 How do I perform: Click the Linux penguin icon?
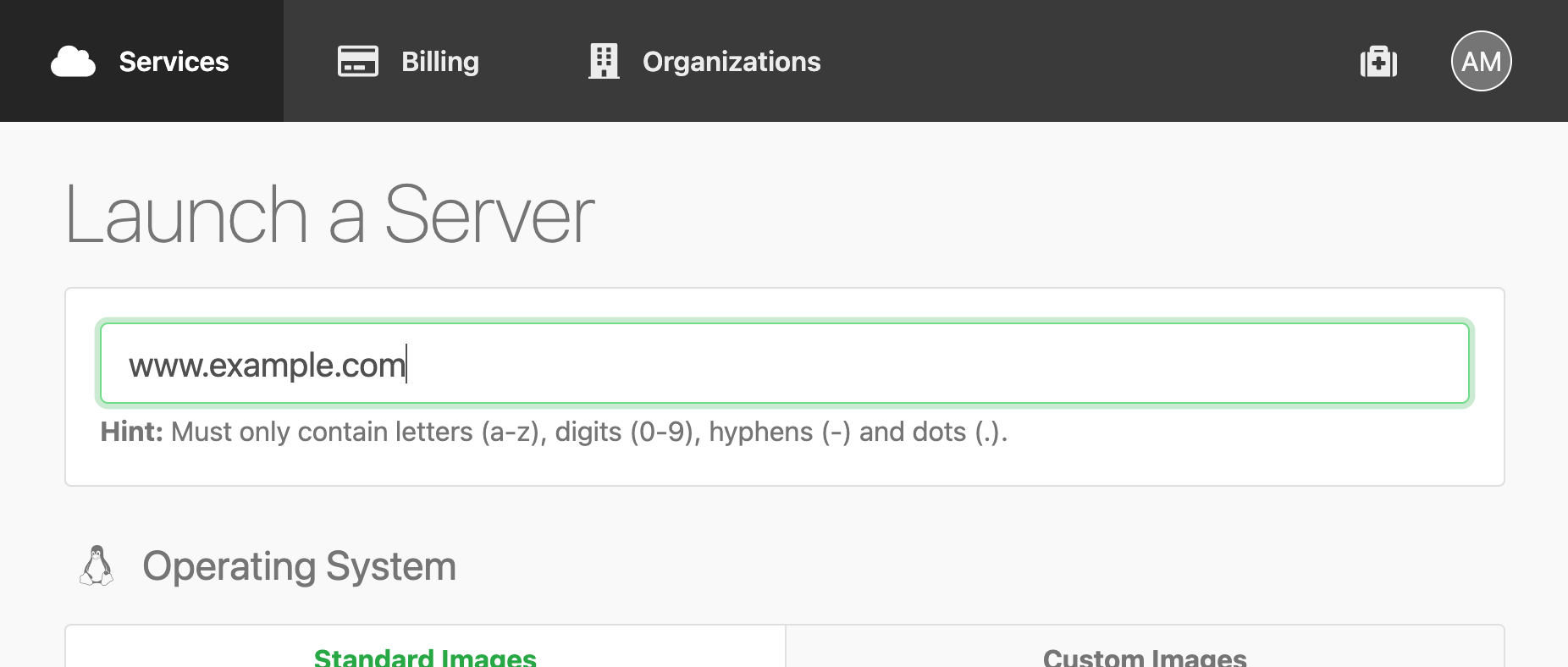(x=97, y=565)
